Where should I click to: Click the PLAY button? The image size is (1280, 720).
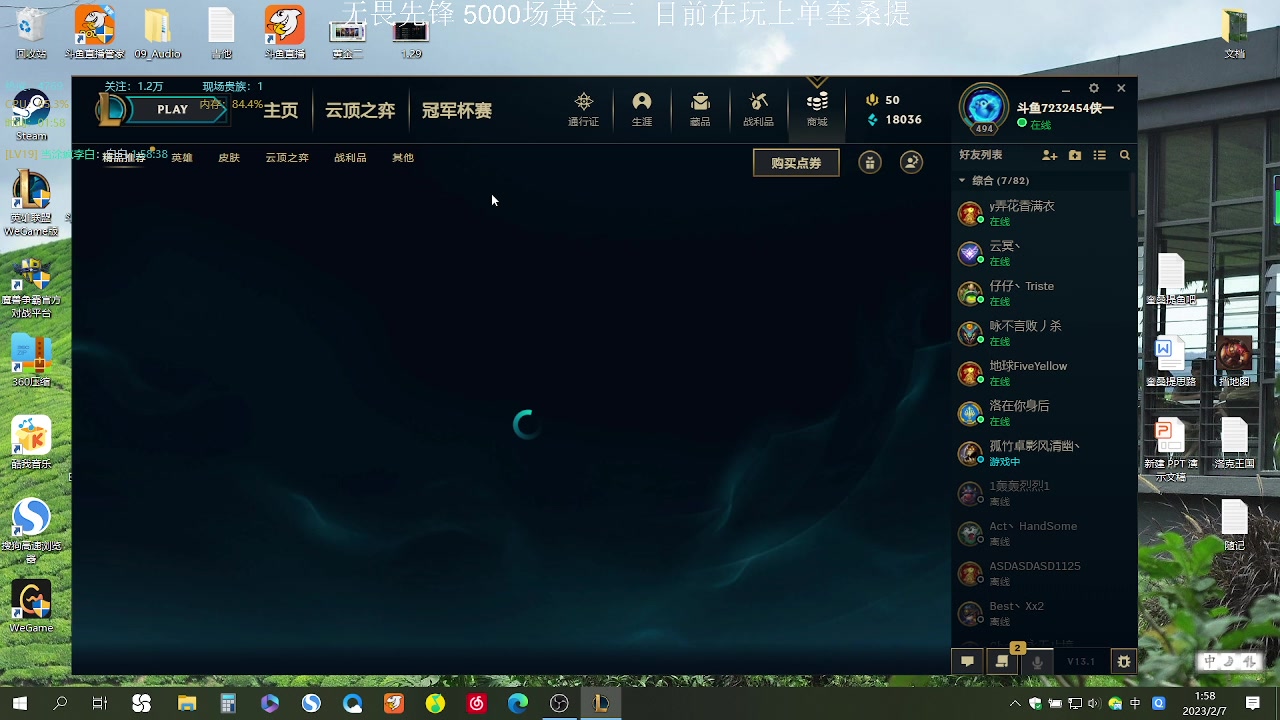tap(173, 109)
